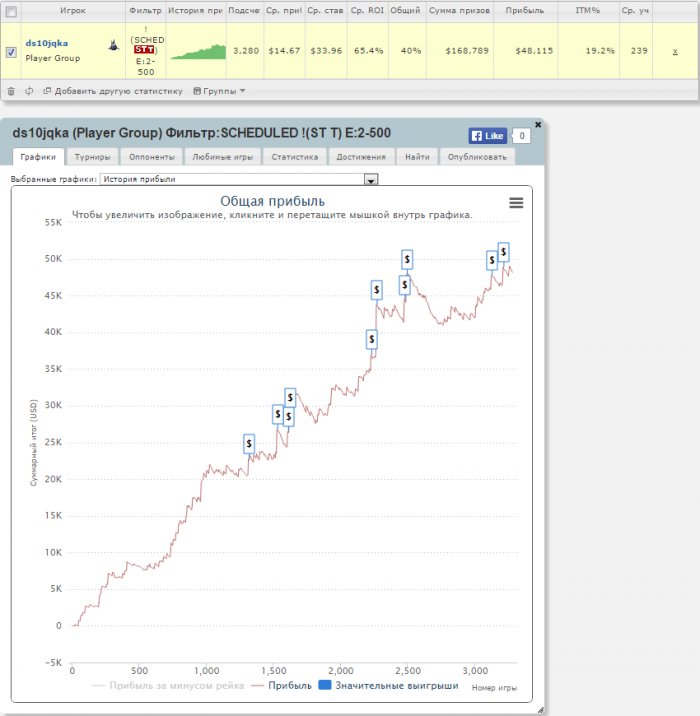Screen dimensions: 700x716
Task: Click the lowest $ marker near game 1,300
Action: coord(249,443)
